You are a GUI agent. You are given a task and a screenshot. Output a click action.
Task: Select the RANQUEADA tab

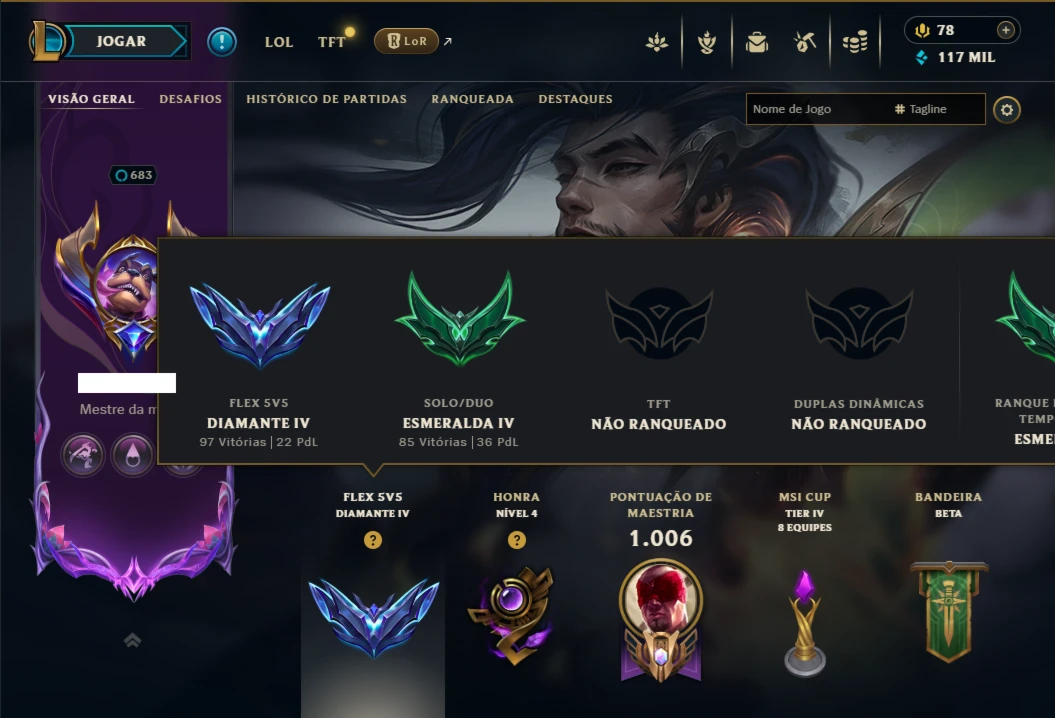pyautogui.click(x=472, y=99)
